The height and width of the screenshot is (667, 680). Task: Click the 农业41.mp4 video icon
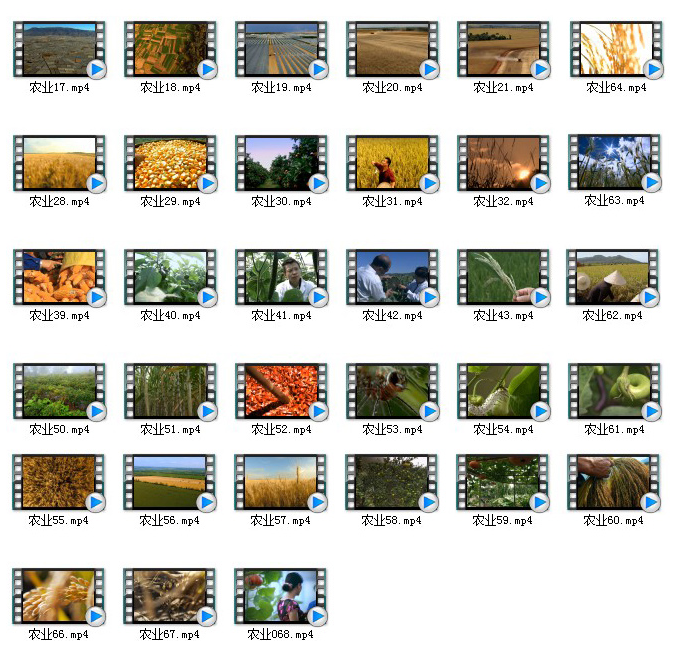(281, 278)
